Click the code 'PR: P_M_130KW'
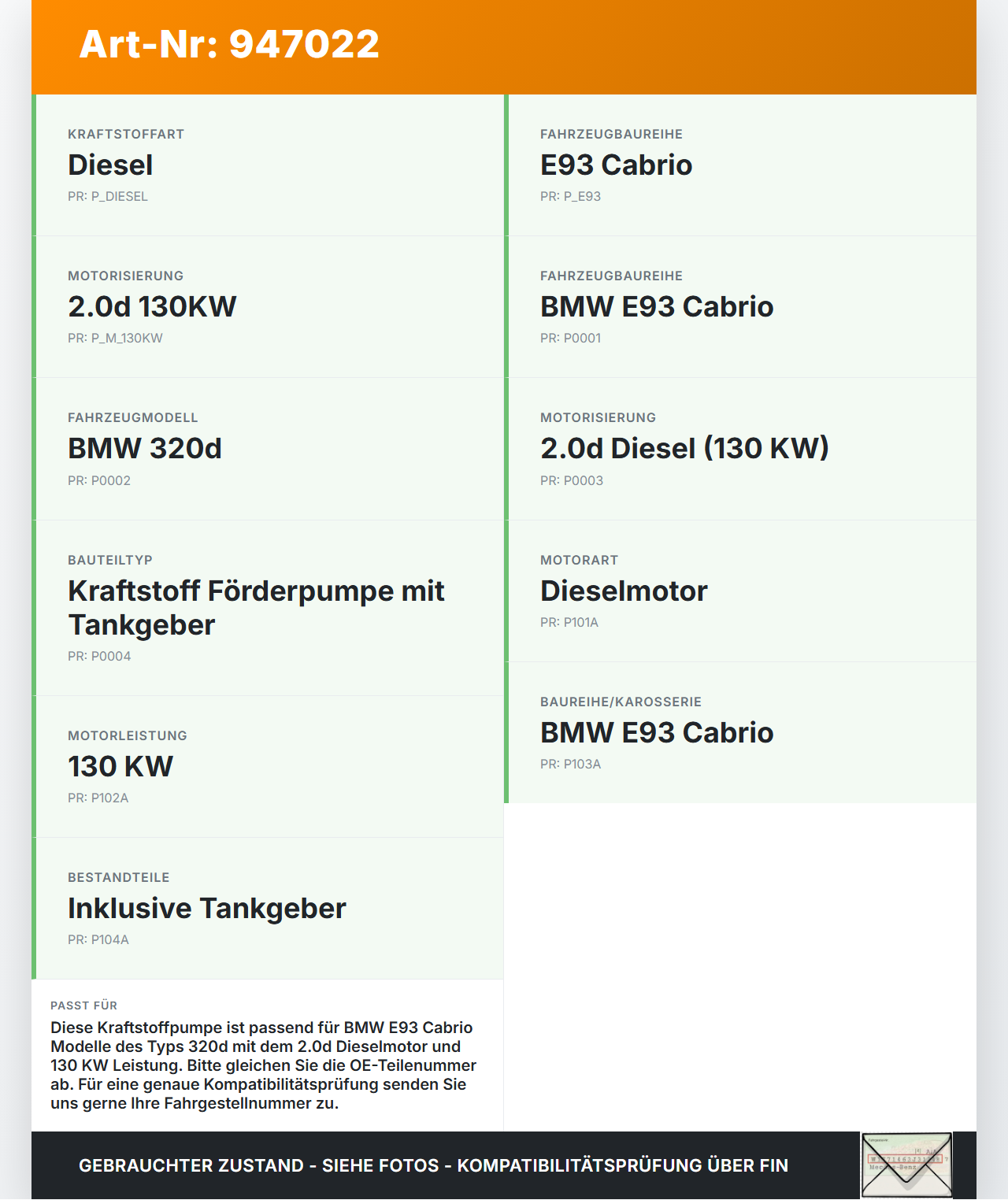This screenshot has height=1200, width=1008. [x=115, y=338]
